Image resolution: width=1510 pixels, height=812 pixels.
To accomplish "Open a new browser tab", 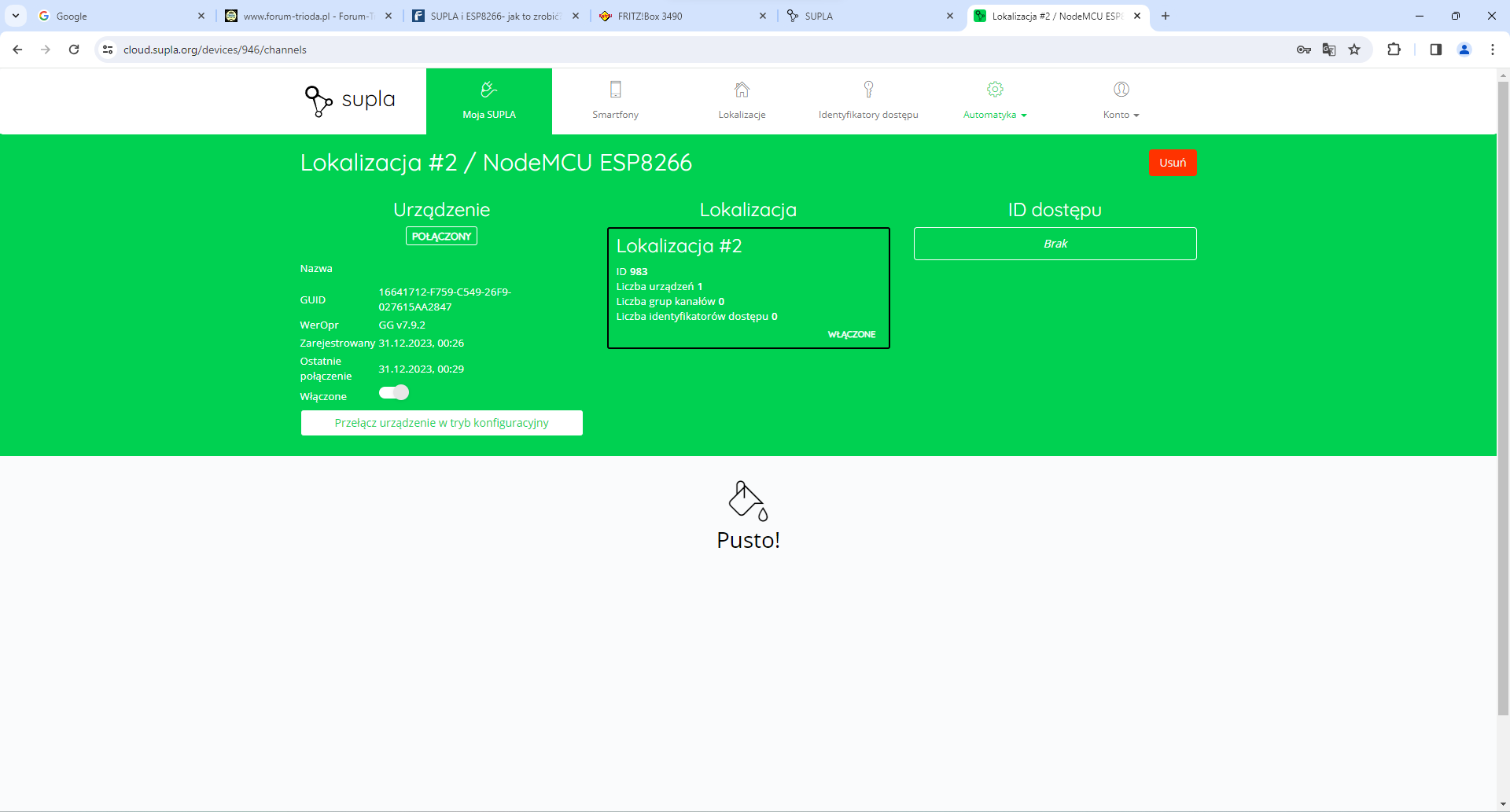I will point(1166,16).
